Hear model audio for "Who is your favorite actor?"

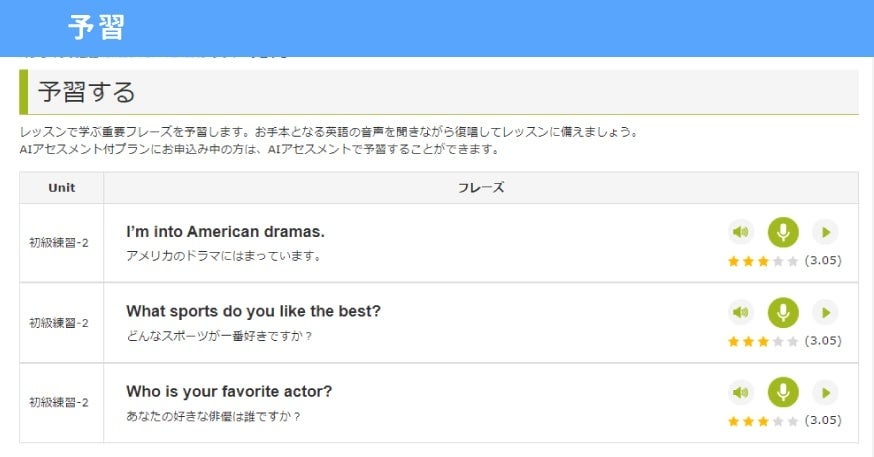tap(741, 392)
